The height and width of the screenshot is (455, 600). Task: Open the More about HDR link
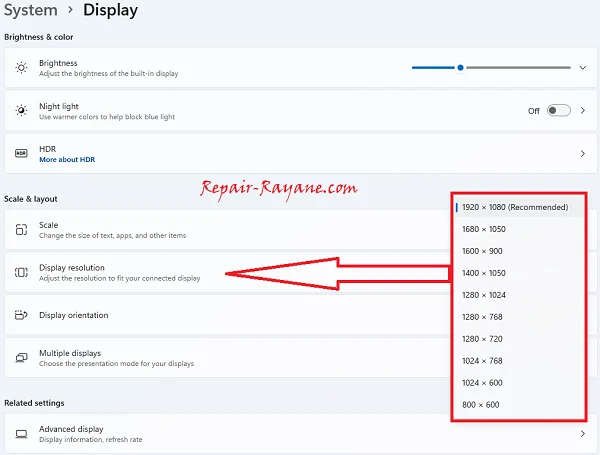click(67, 160)
